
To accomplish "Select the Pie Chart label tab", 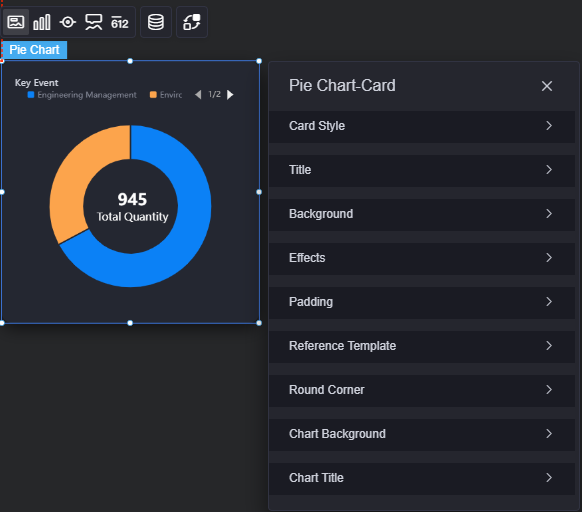I will (35, 50).
